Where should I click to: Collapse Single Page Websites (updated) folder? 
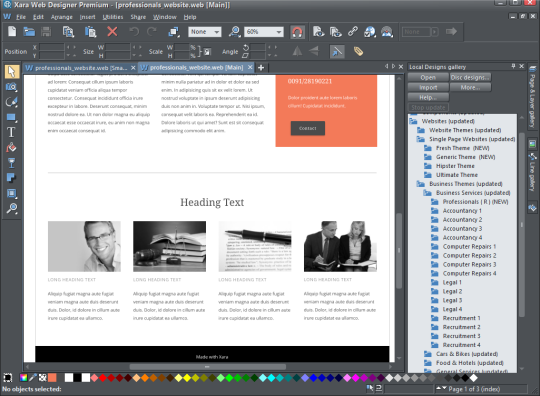[420, 139]
